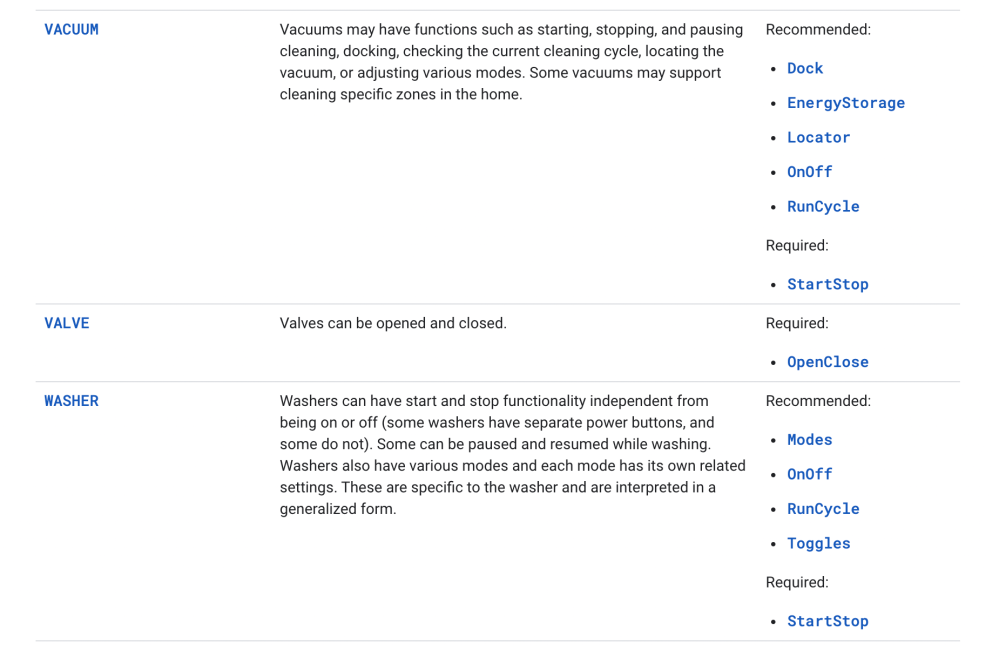Click OnOff trait in the VACUUM row
This screenshot has height=650, width=999.
809,172
